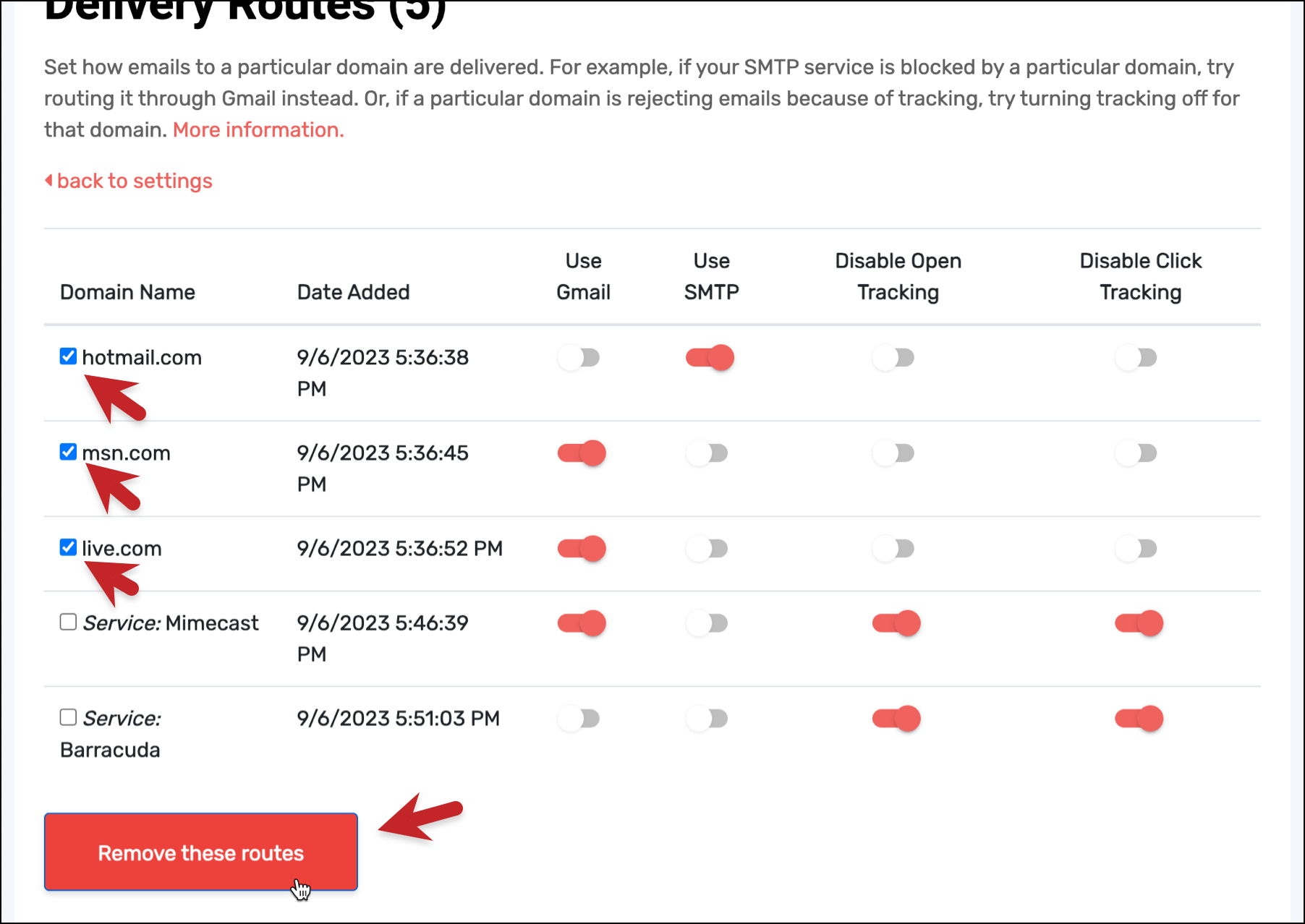Click the Remove these routes button
Screen dimensions: 1305x924
(201, 852)
